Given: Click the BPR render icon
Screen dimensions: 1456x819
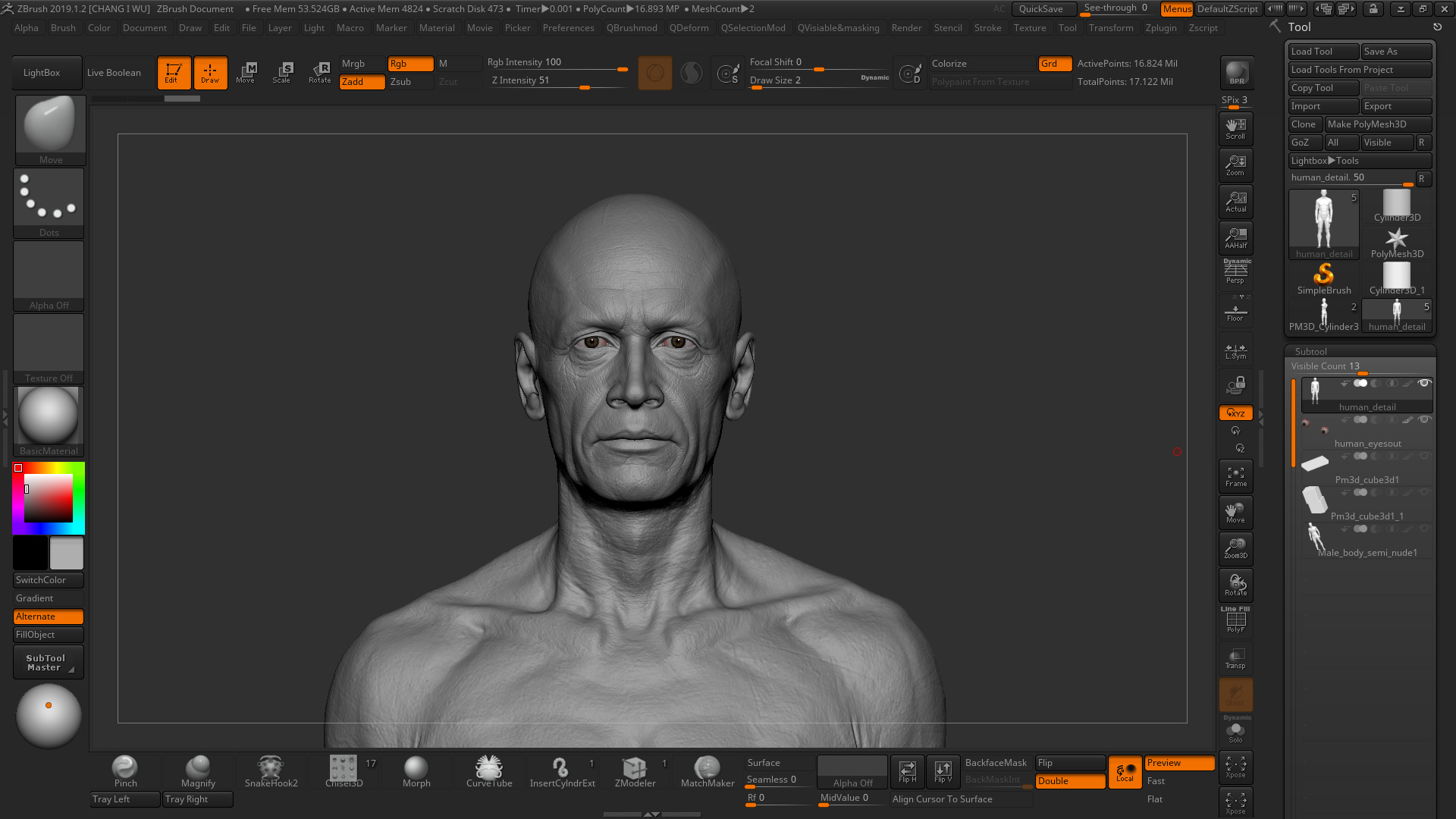Looking at the screenshot, I should pos(1235,73).
